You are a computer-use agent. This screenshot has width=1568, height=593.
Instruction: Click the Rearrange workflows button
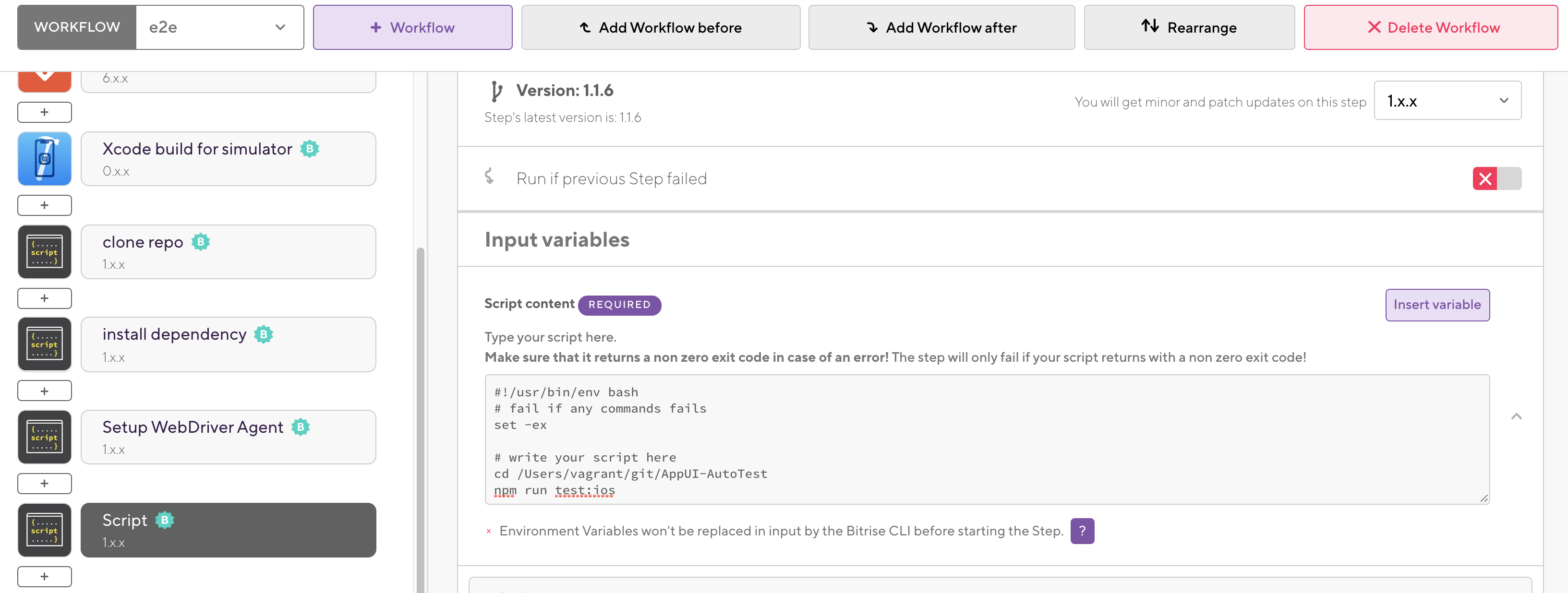[x=1189, y=27]
